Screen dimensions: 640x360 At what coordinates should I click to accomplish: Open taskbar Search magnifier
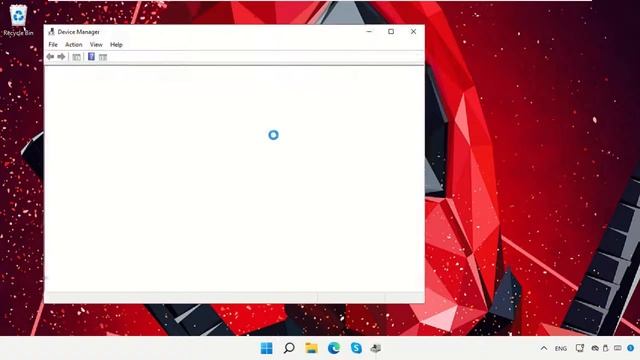289,348
